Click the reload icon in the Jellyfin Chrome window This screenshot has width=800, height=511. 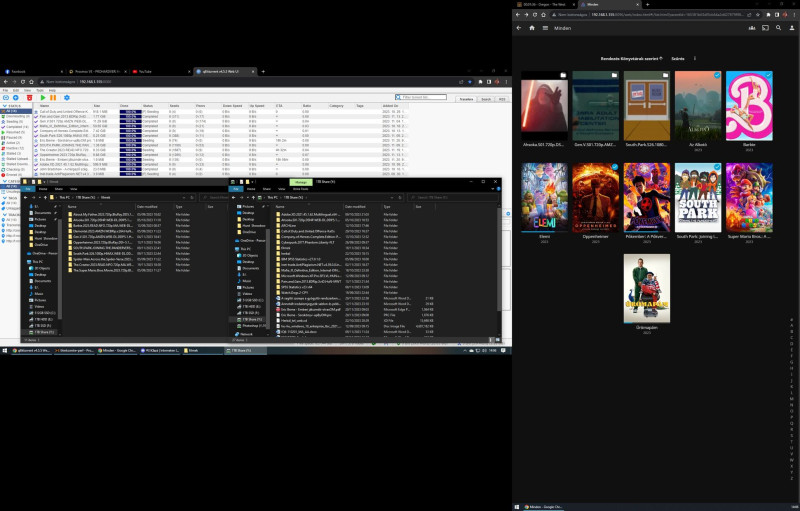point(535,15)
